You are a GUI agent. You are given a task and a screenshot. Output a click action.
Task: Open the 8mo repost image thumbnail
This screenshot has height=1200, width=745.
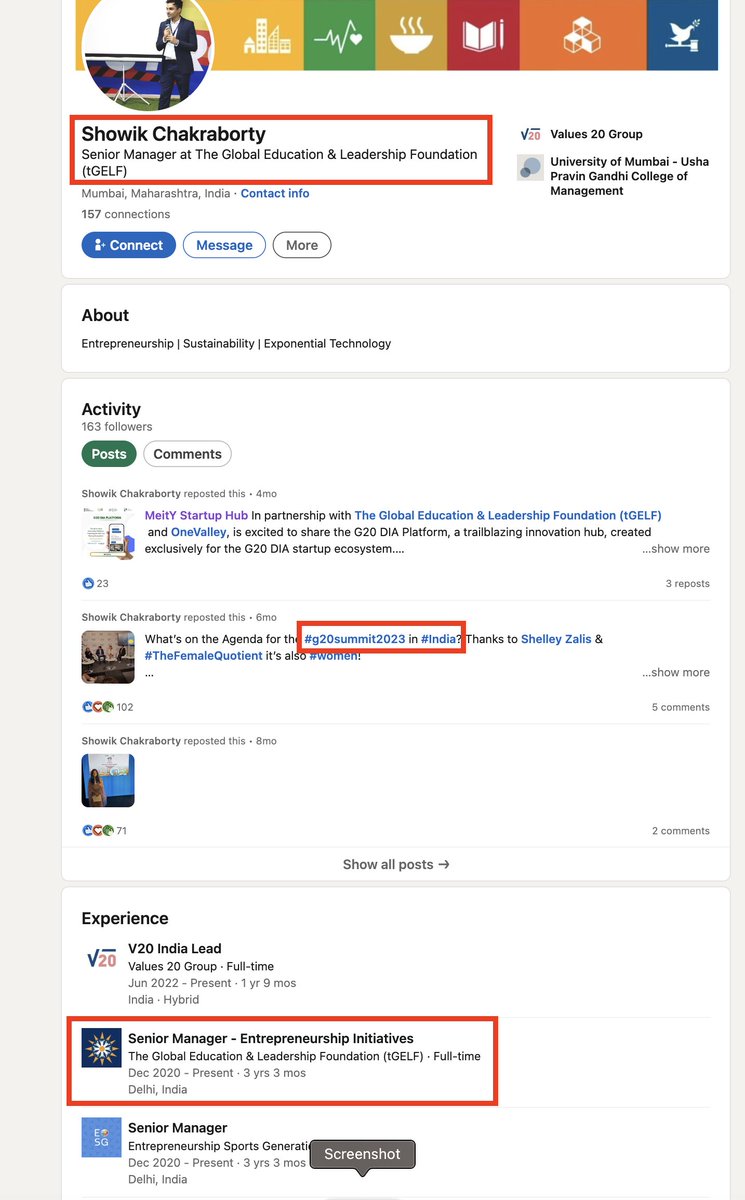[x=108, y=781]
